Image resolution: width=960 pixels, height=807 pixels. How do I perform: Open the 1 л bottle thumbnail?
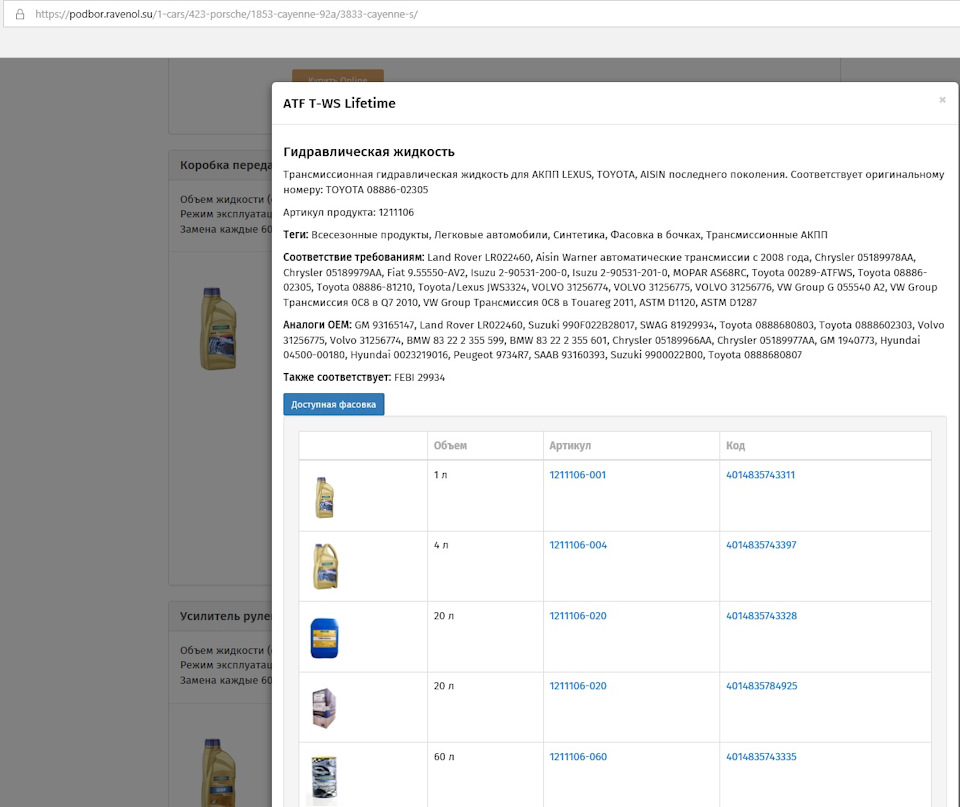click(324, 497)
